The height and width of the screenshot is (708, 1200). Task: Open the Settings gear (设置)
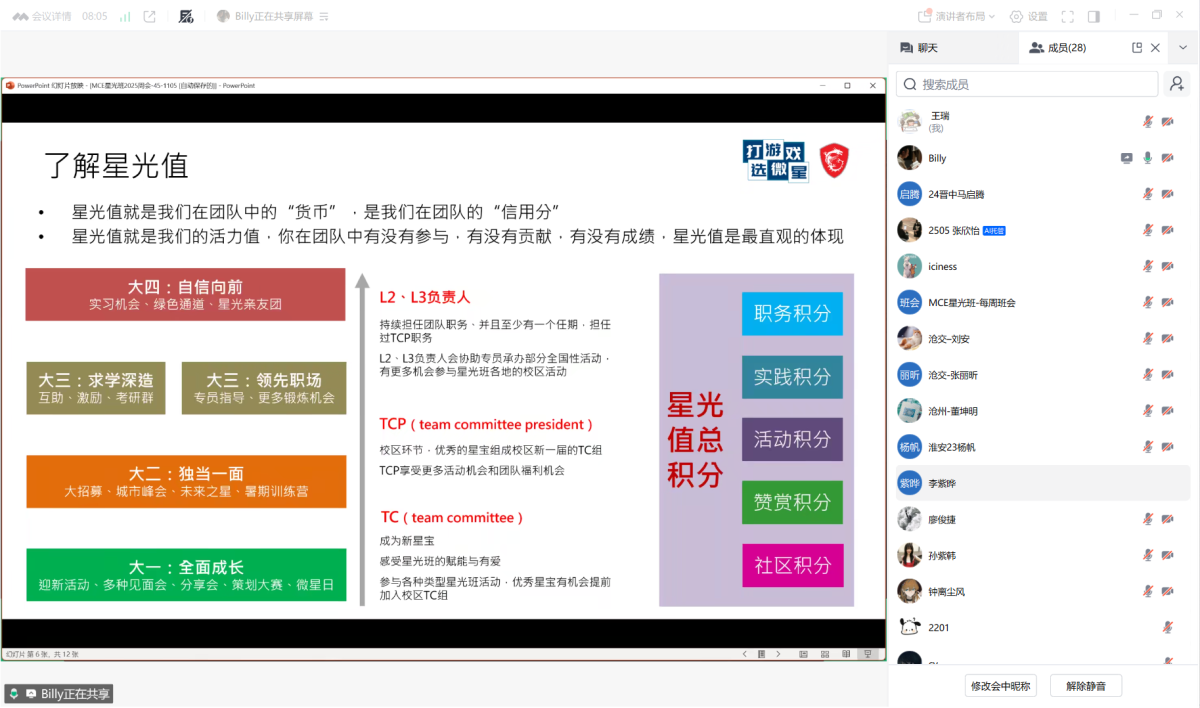[x=1029, y=16]
